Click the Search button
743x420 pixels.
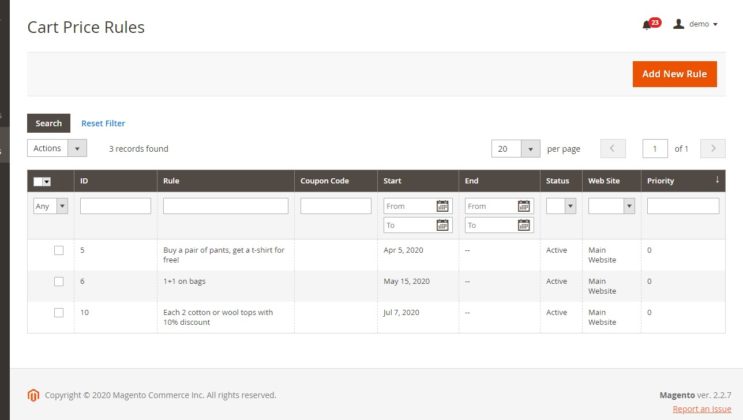tap(48, 123)
